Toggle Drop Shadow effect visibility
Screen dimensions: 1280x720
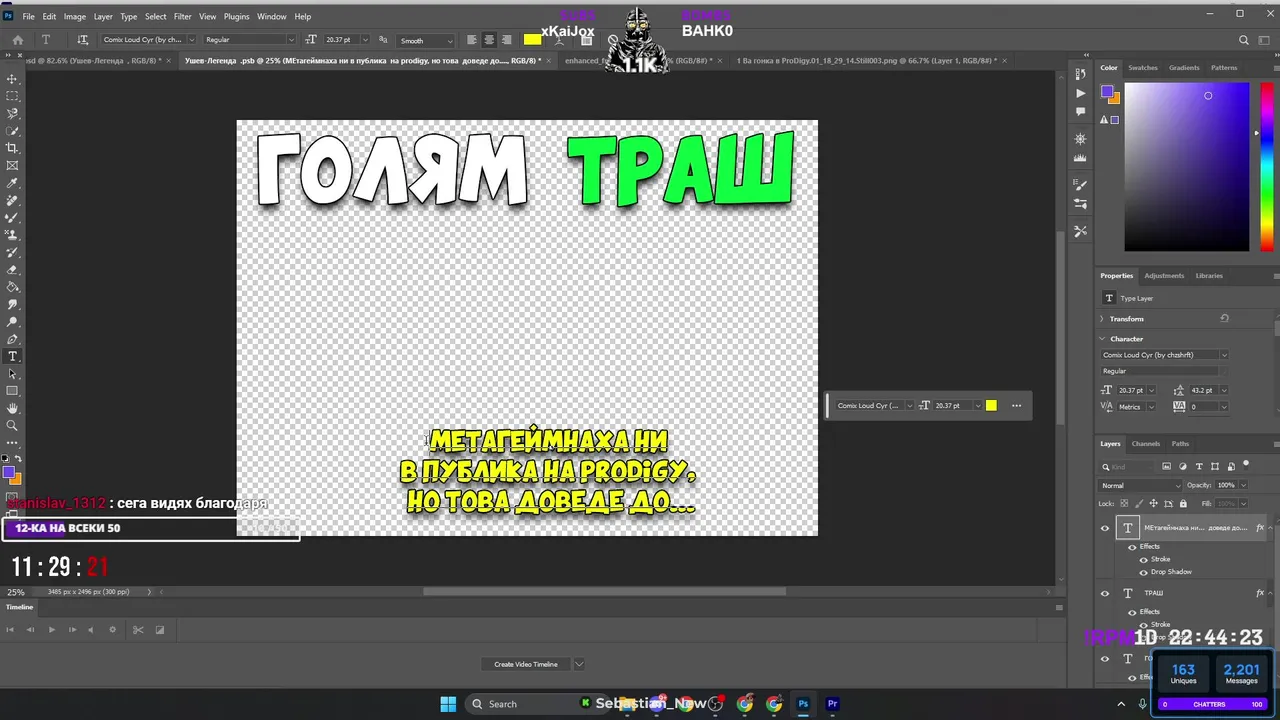[x=1144, y=572]
